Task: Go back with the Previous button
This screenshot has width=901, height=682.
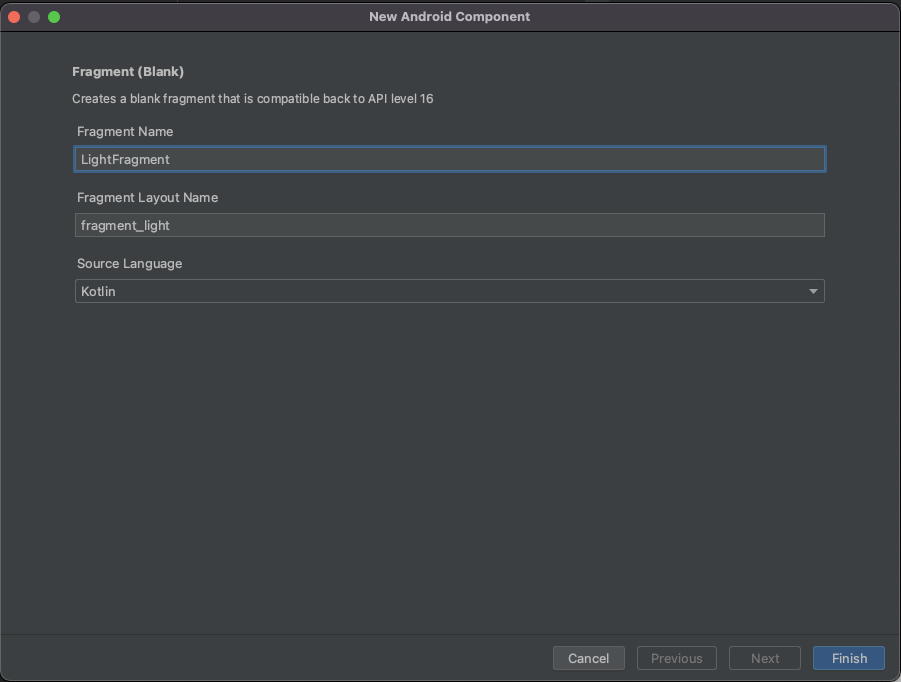Action: tap(676, 658)
